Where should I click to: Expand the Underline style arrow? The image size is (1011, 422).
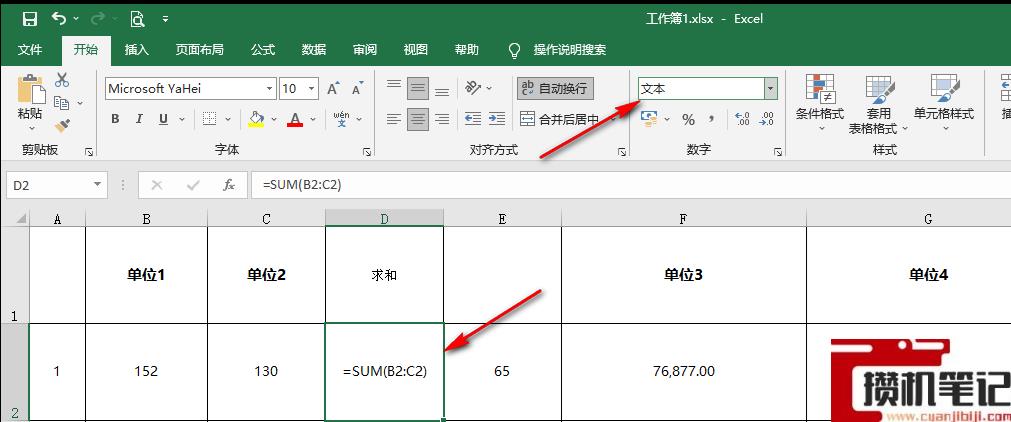pyautogui.click(x=182, y=119)
